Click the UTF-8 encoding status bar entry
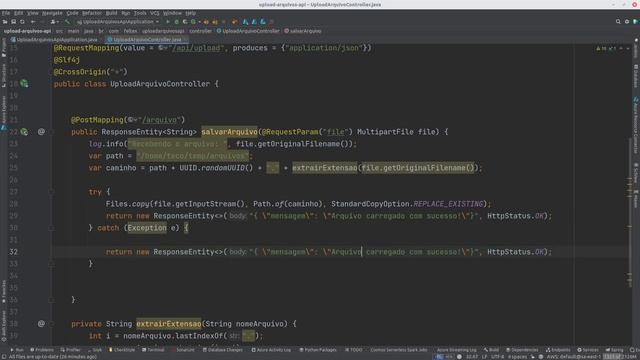640x360 pixels. click(x=498, y=357)
